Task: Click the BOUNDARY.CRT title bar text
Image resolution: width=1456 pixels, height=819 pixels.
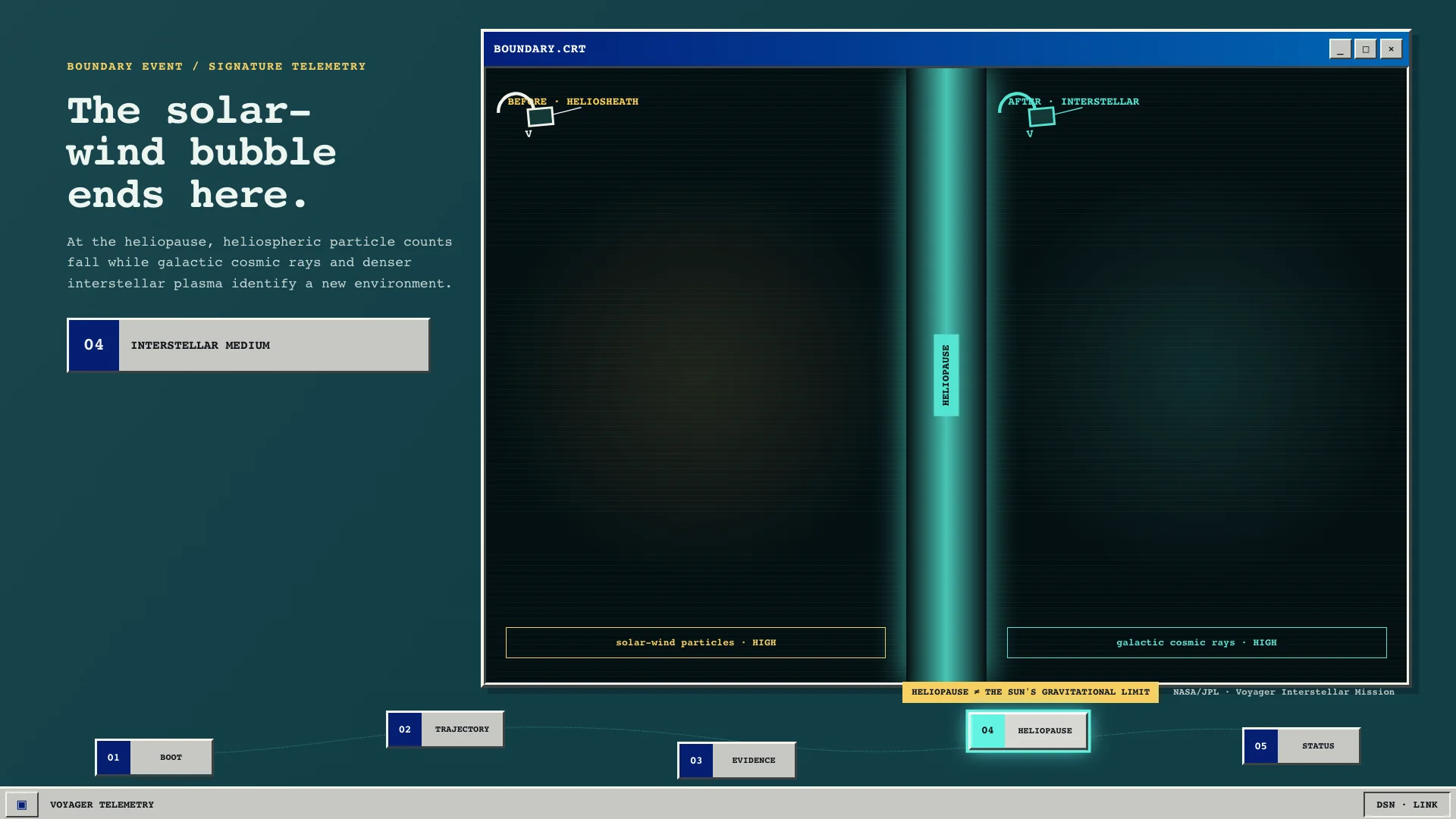Action: click(540, 49)
